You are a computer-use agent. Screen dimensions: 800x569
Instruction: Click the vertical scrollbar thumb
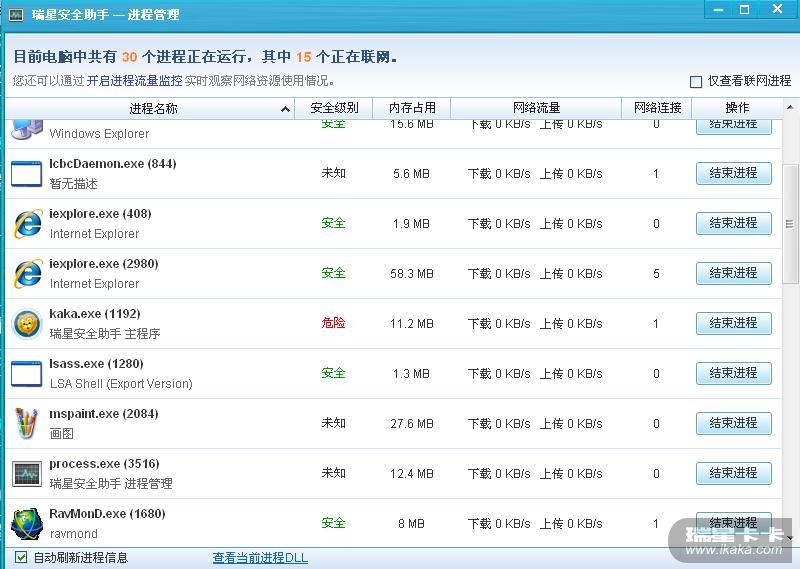tap(790, 224)
